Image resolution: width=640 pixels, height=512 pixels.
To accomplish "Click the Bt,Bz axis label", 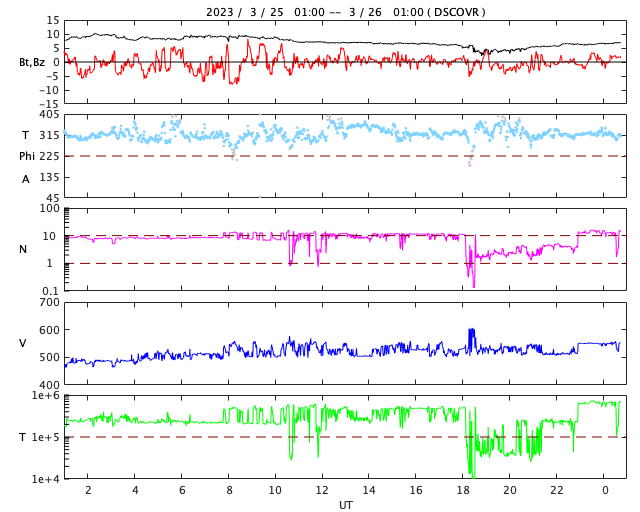I will click(31, 62).
